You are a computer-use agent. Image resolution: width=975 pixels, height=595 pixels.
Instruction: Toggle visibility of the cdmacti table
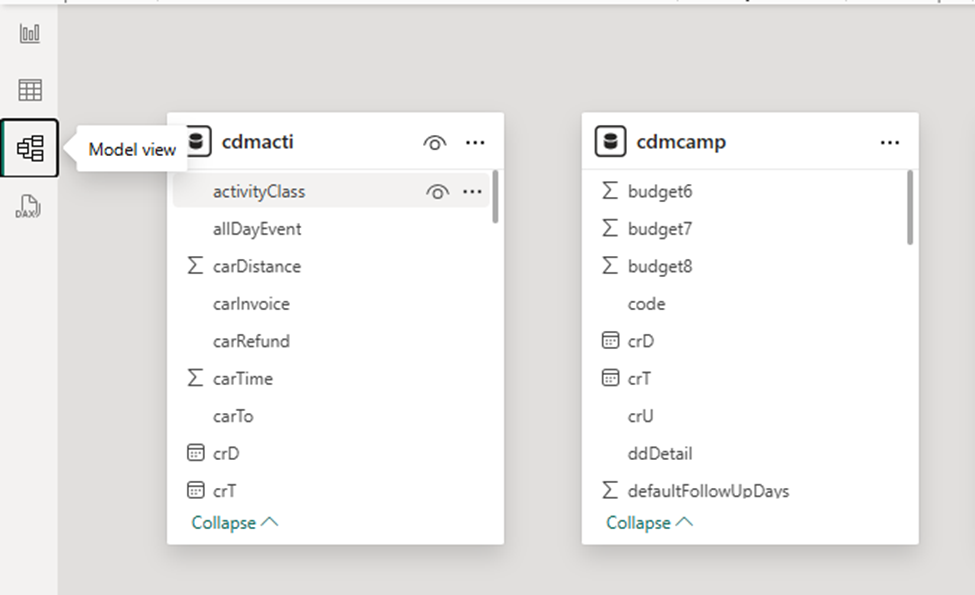coord(434,143)
